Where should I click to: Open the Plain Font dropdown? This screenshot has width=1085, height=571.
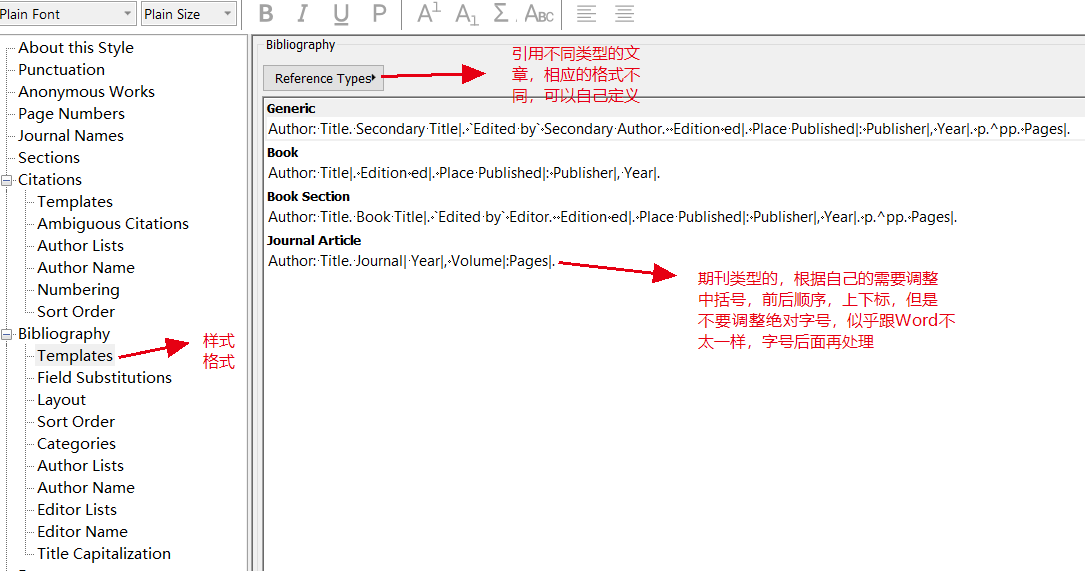pos(67,14)
